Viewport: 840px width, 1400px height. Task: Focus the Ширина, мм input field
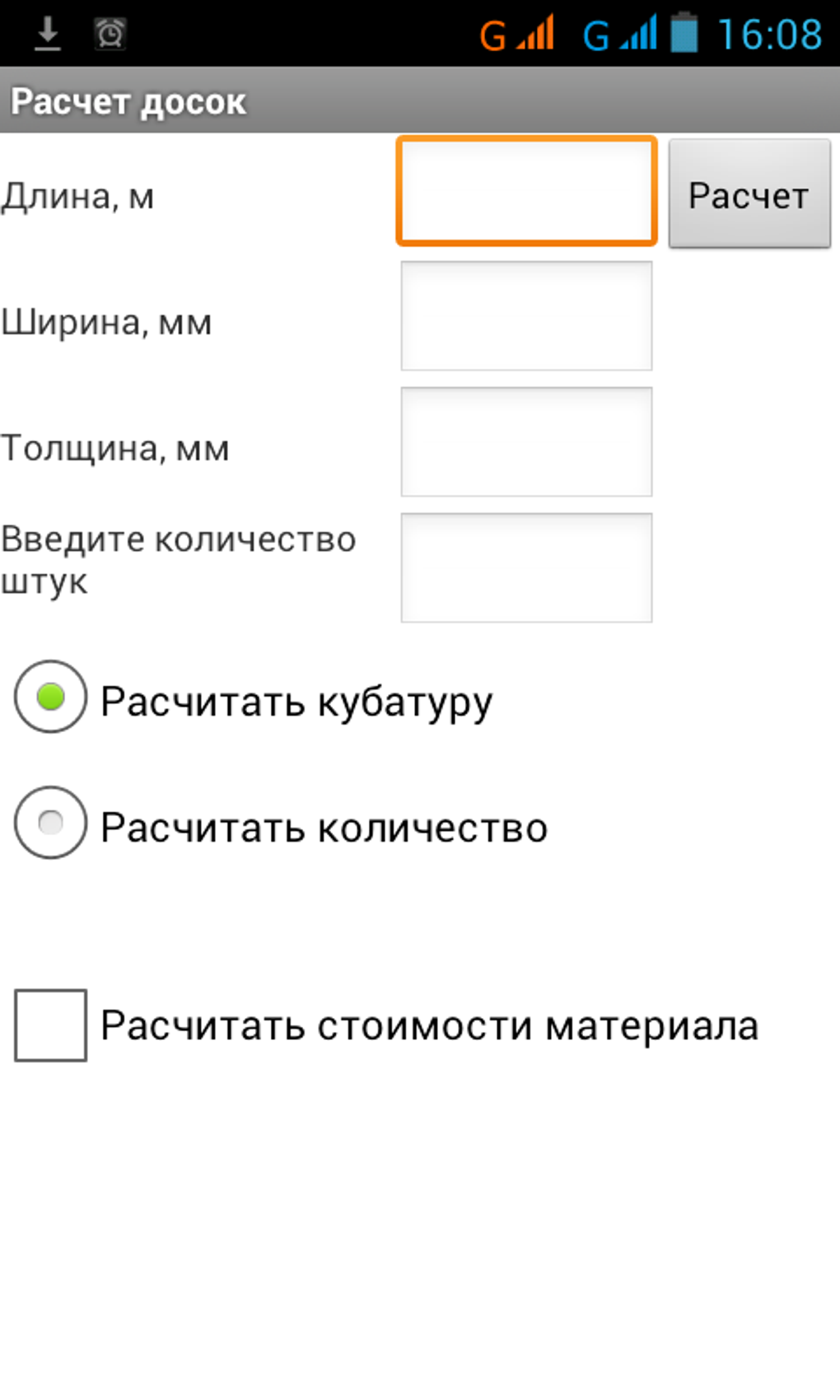(x=526, y=316)
